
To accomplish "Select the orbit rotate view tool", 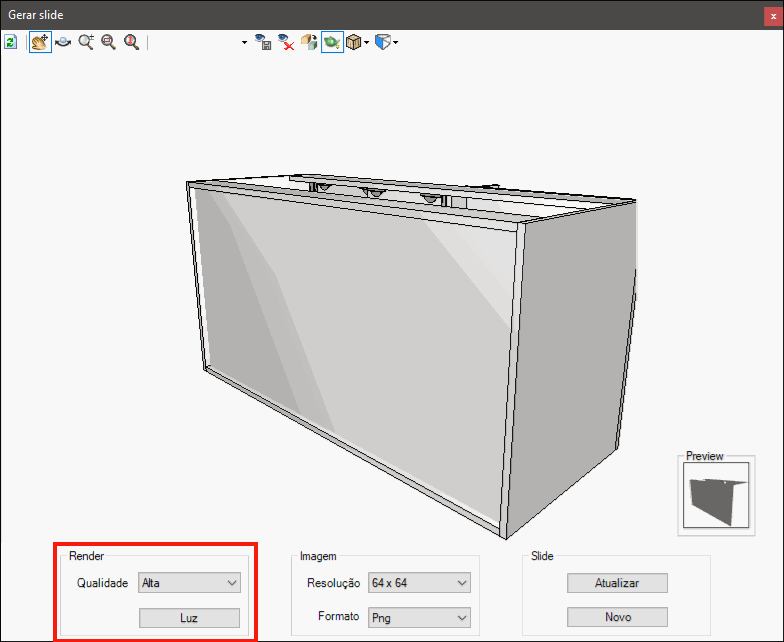I will (63, 42).
